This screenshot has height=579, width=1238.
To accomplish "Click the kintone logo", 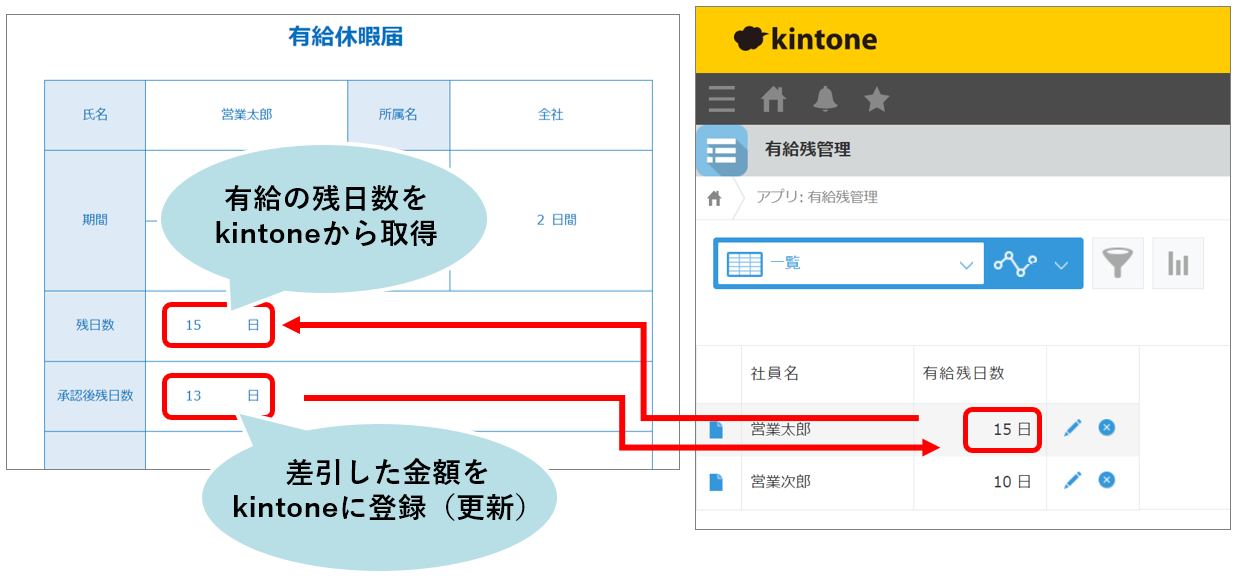I will [805, 39].
